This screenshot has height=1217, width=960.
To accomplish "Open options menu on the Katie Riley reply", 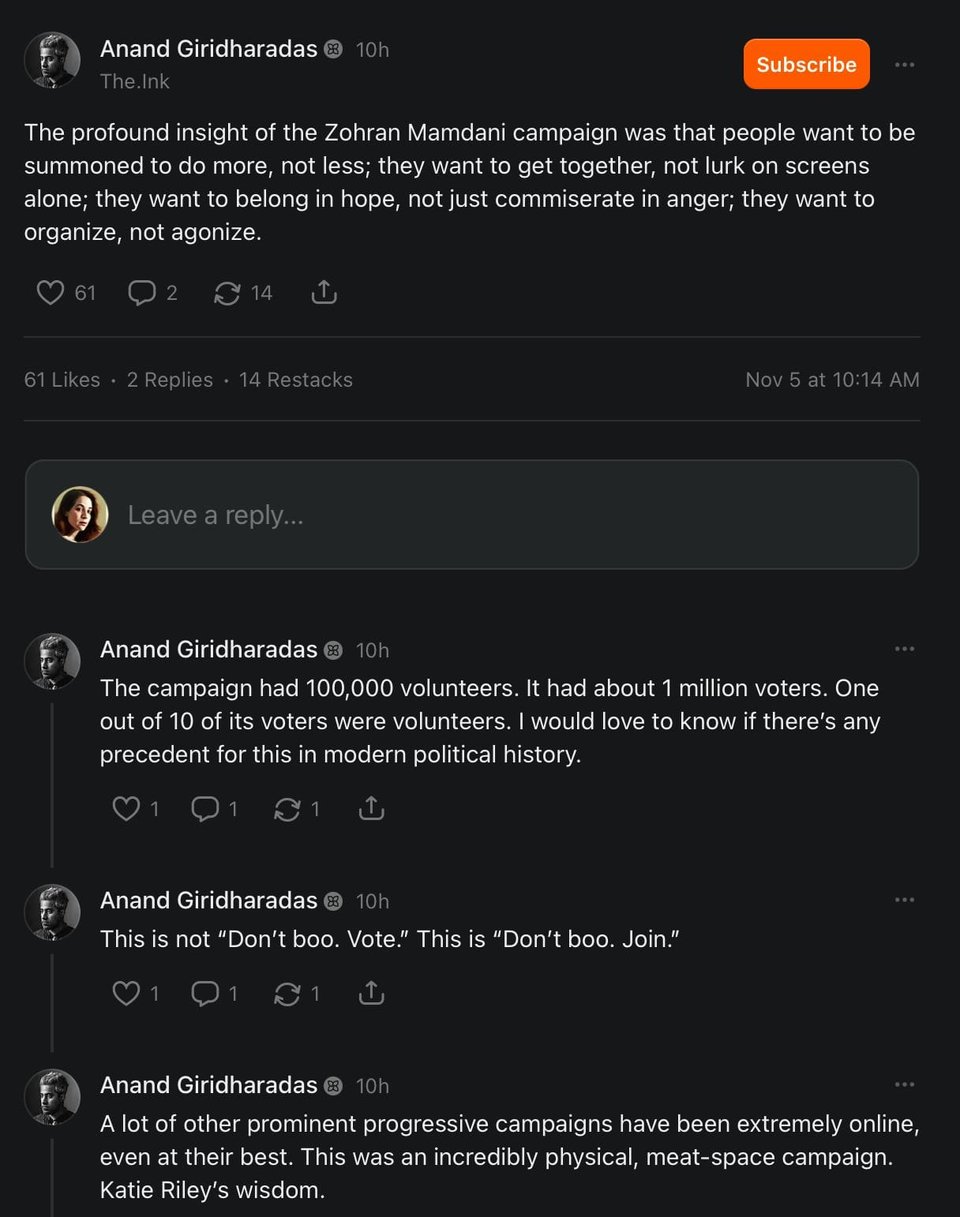I will [905, 1084].
